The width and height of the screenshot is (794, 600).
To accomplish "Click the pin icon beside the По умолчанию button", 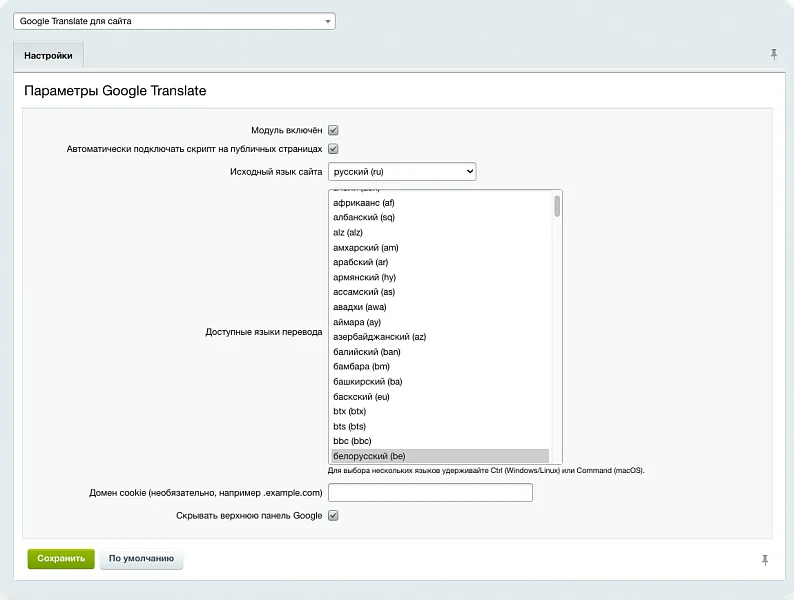I will pos(765,559).
